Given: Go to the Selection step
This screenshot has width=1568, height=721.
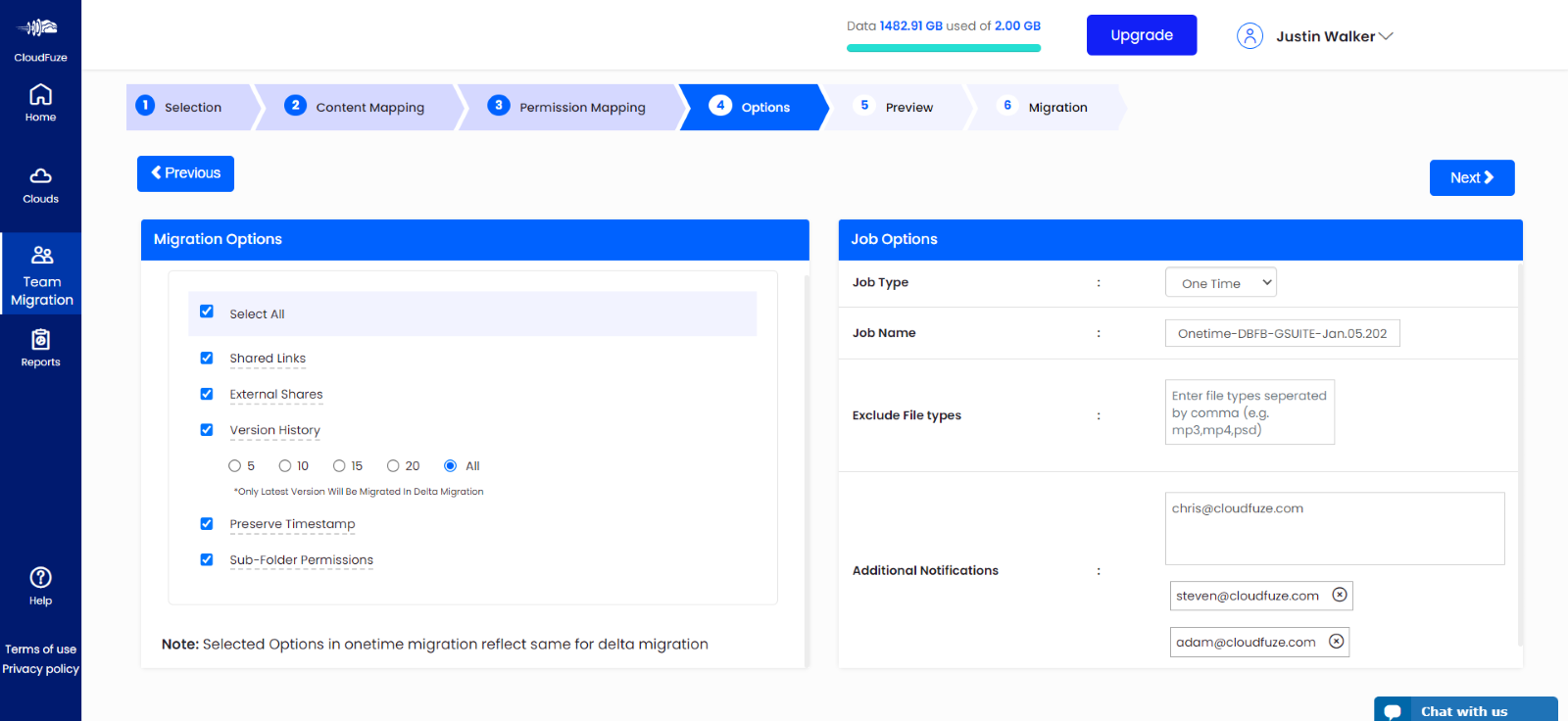Looking at the screenshot, I should [x=193, y=107].
